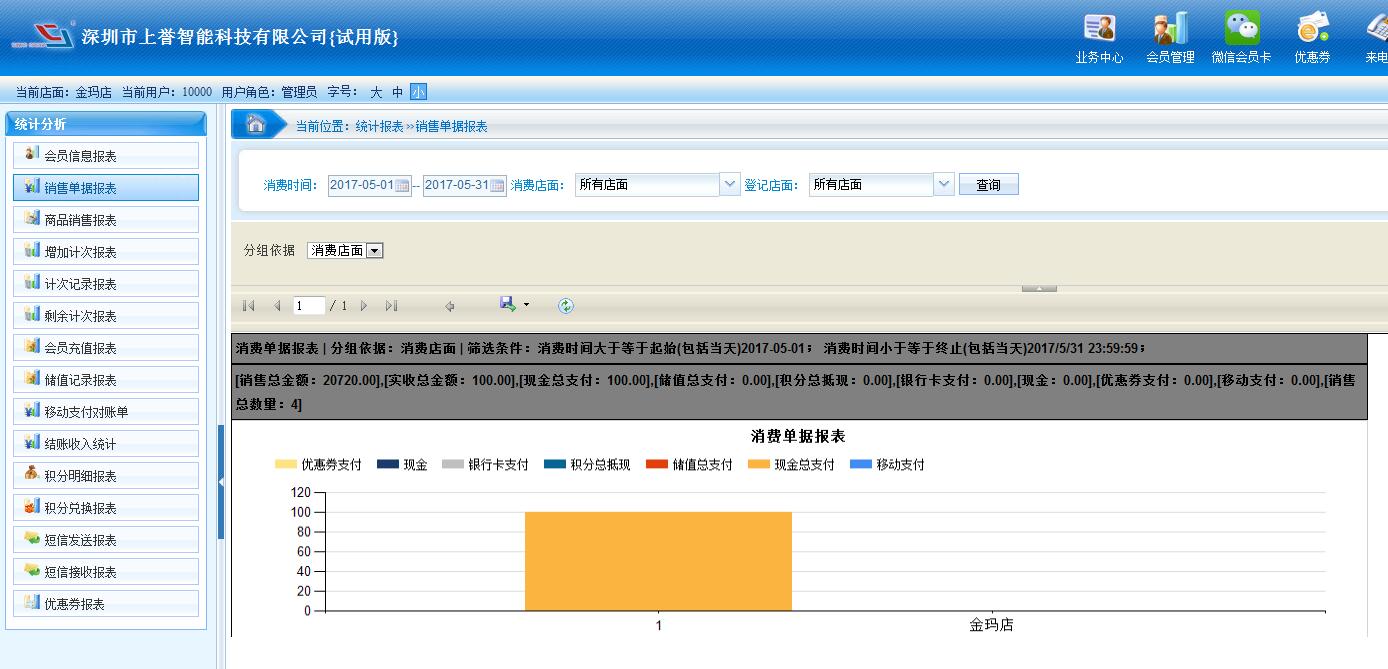The width and height of the screenshot is (1388, 669).
Task: Click the home icon in the breadcrumb bar
Action: click(256, 125)
